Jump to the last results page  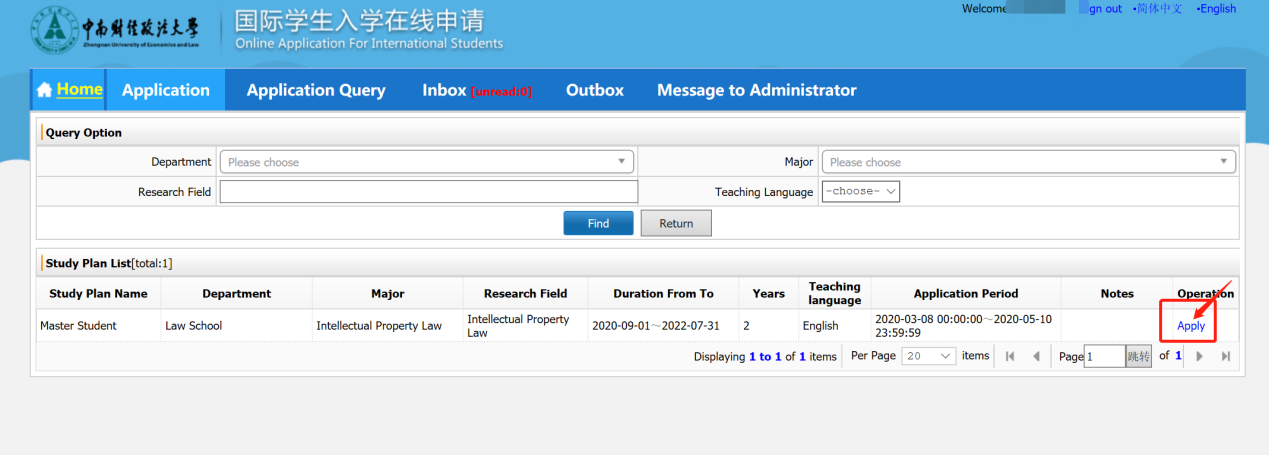1226,356
